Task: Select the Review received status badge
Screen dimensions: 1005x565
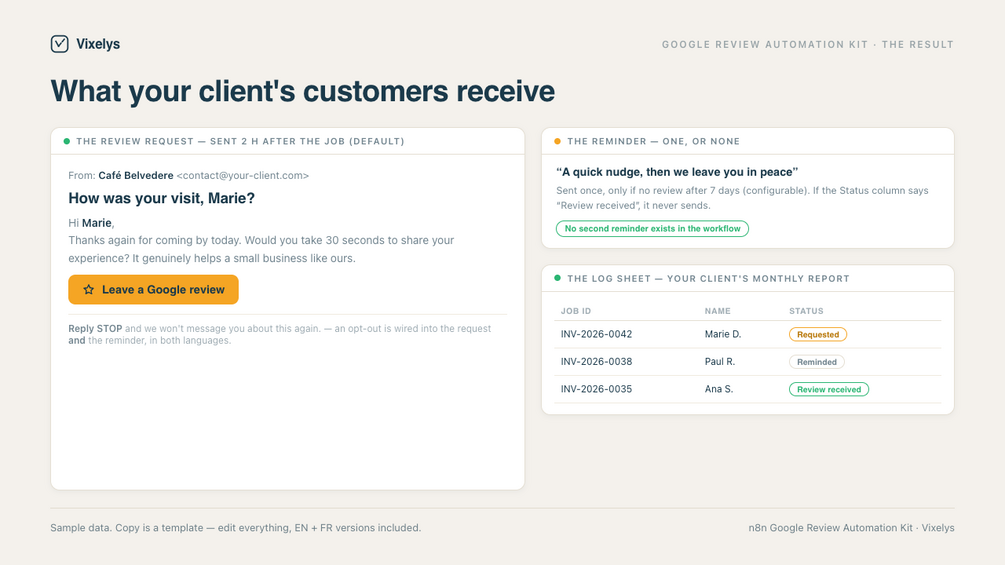Action: coord(829,389)
